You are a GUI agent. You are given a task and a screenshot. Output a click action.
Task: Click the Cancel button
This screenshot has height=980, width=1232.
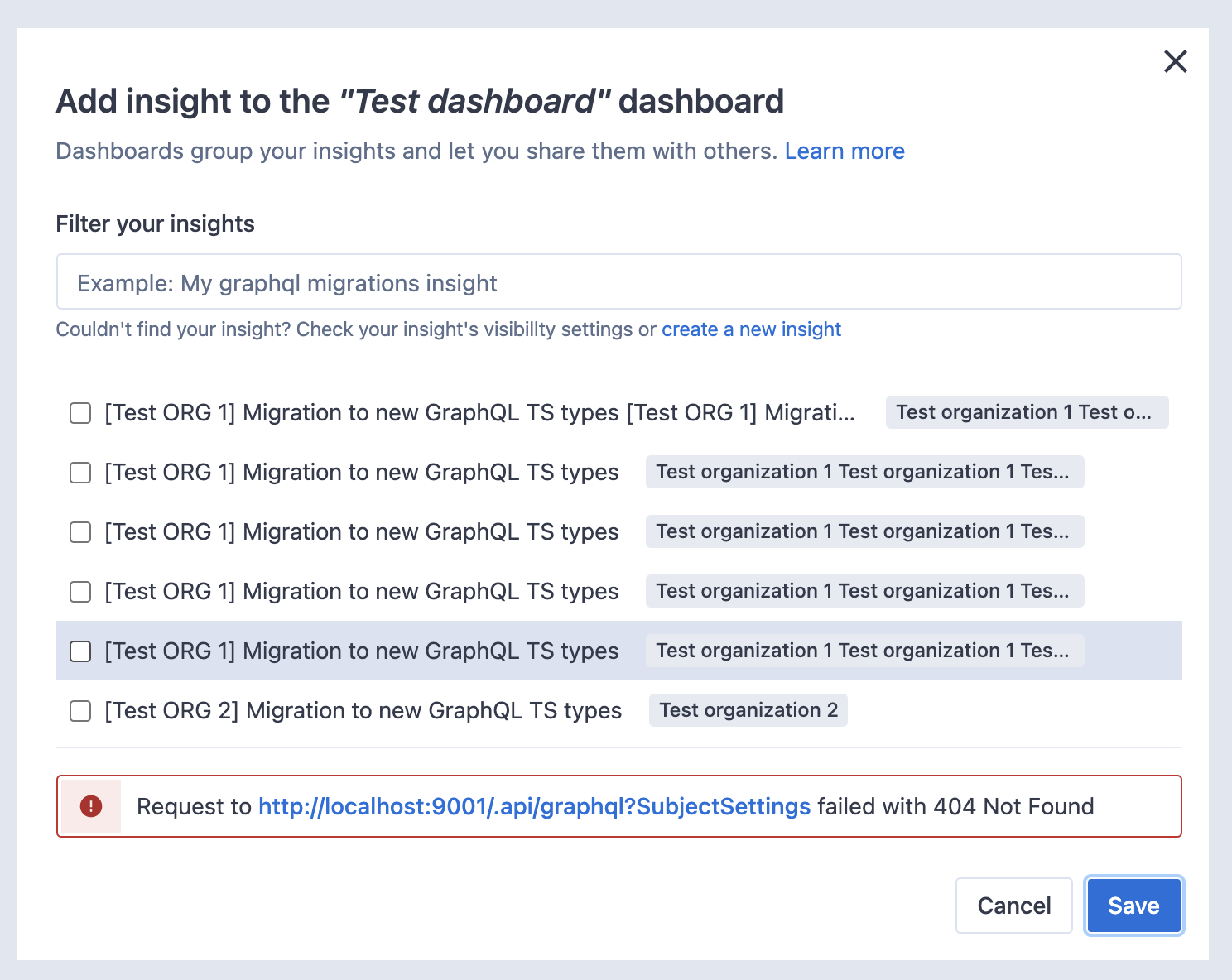click(x=1014, y=906)
